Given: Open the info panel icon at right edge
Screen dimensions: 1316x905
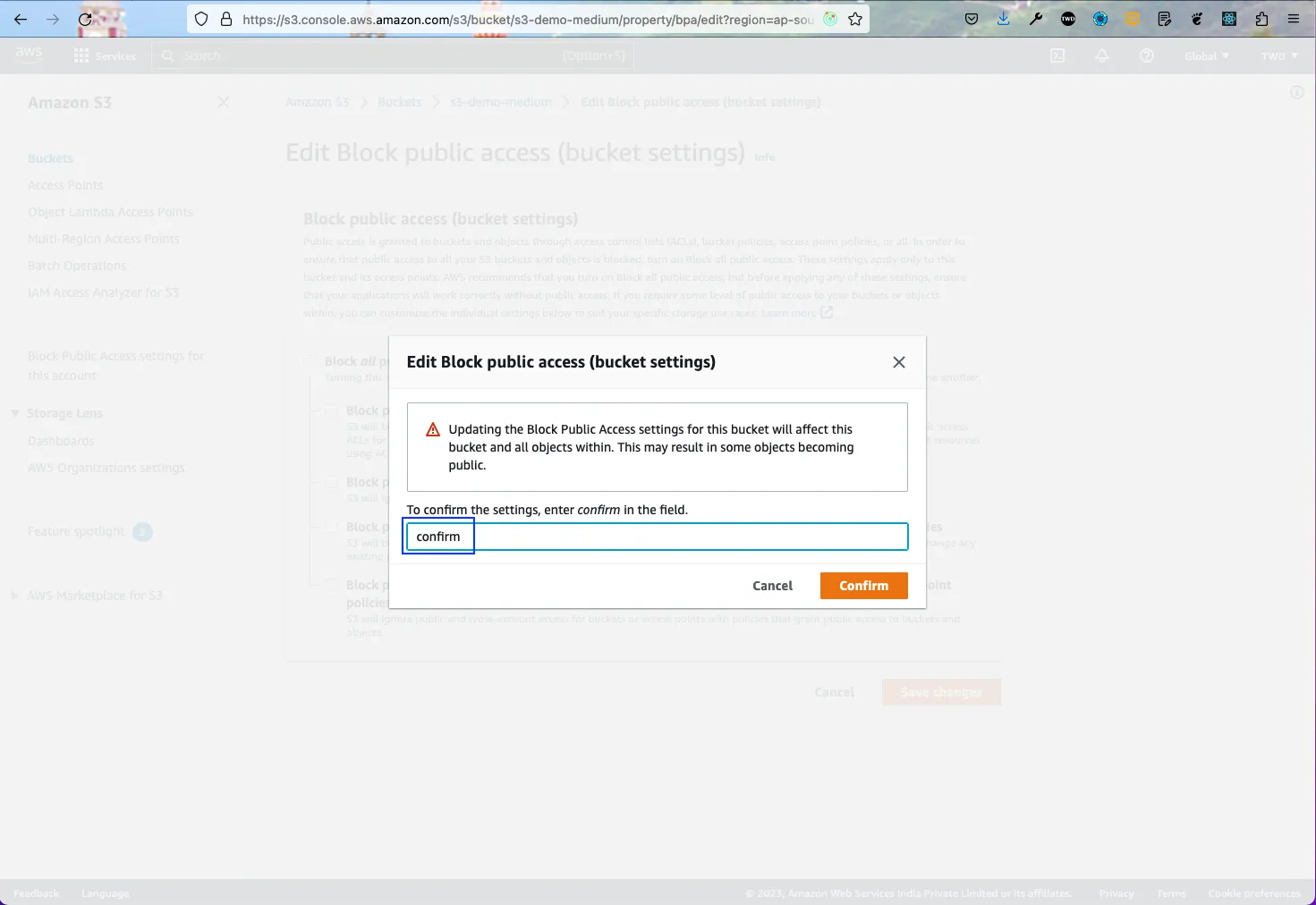Looking at the screenshot, I should [1296, 92].
